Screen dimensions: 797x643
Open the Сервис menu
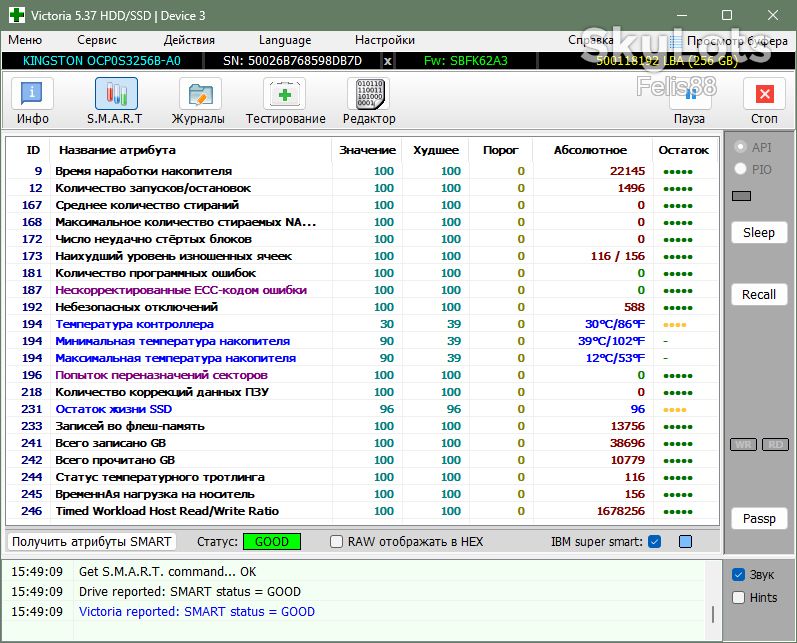[97, 40]
